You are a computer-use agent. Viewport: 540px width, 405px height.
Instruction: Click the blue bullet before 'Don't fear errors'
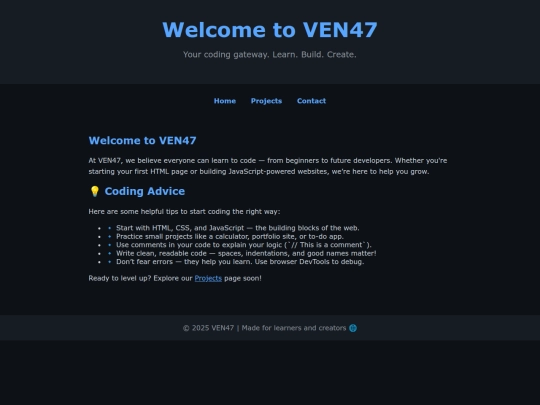click(x=110, y=262)
